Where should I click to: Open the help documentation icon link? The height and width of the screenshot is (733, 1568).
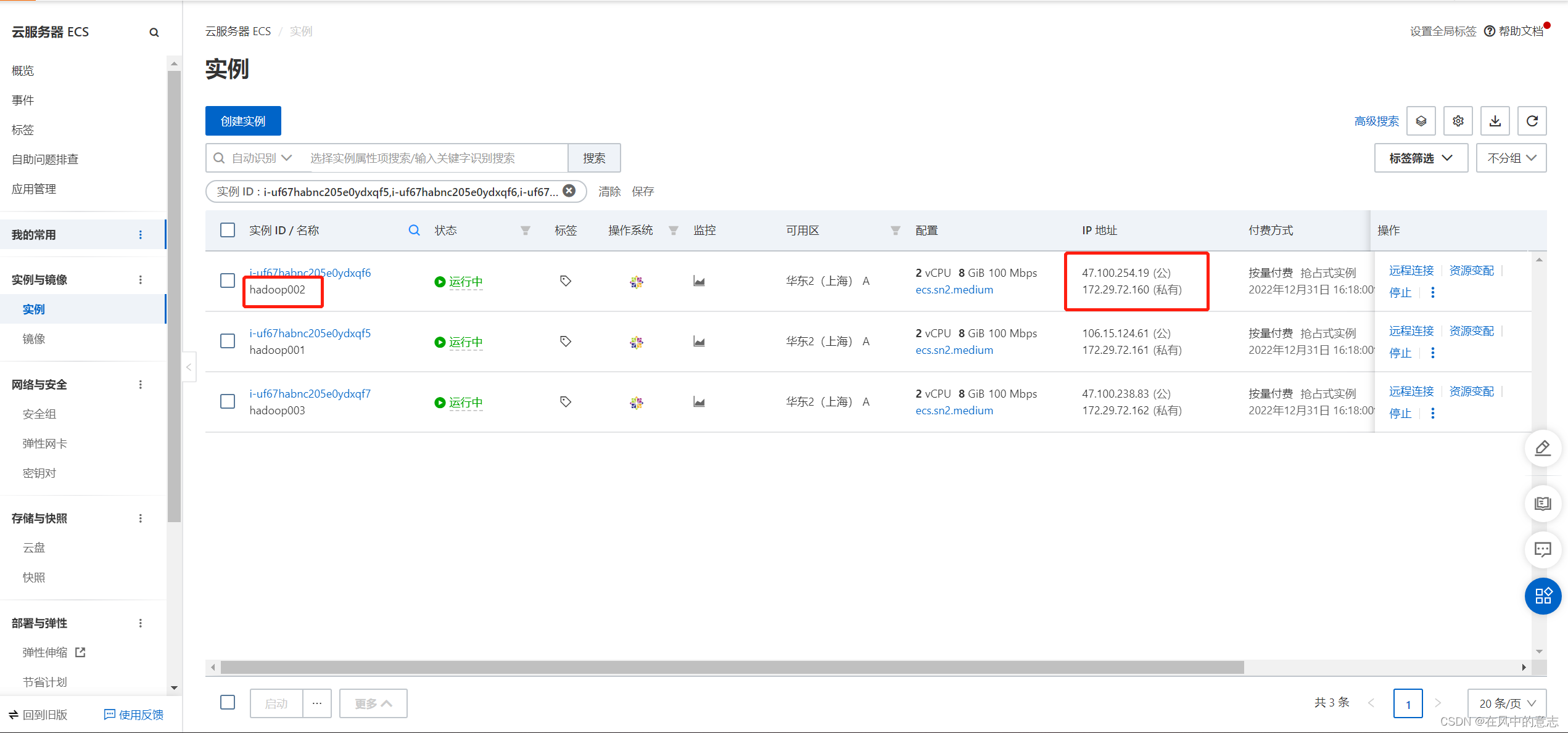(1514, 31)
